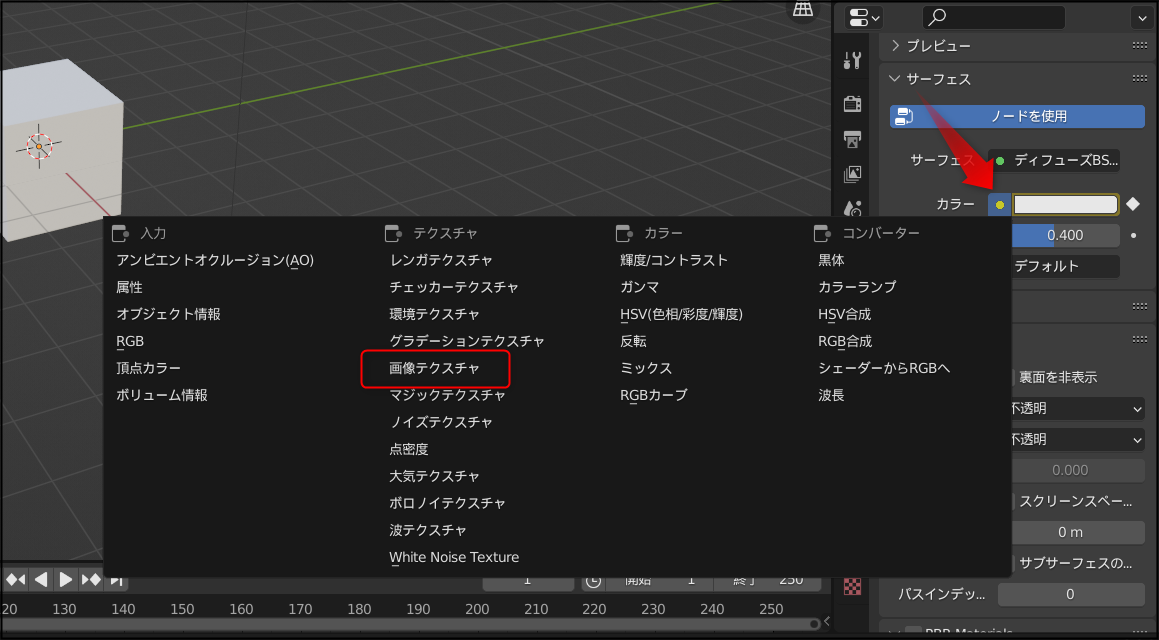1159x640 pixels.
Task: Open the Render properties tab camera icon
Action: coord(852,103)
